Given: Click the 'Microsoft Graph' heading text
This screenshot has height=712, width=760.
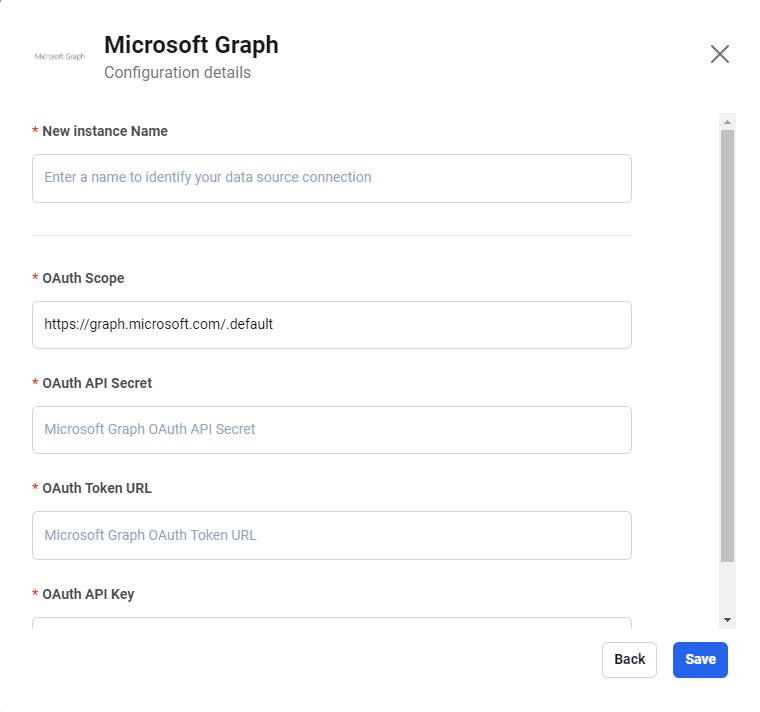Looking at the screenshot, I should pyautogui.click(x=191, y=45).
